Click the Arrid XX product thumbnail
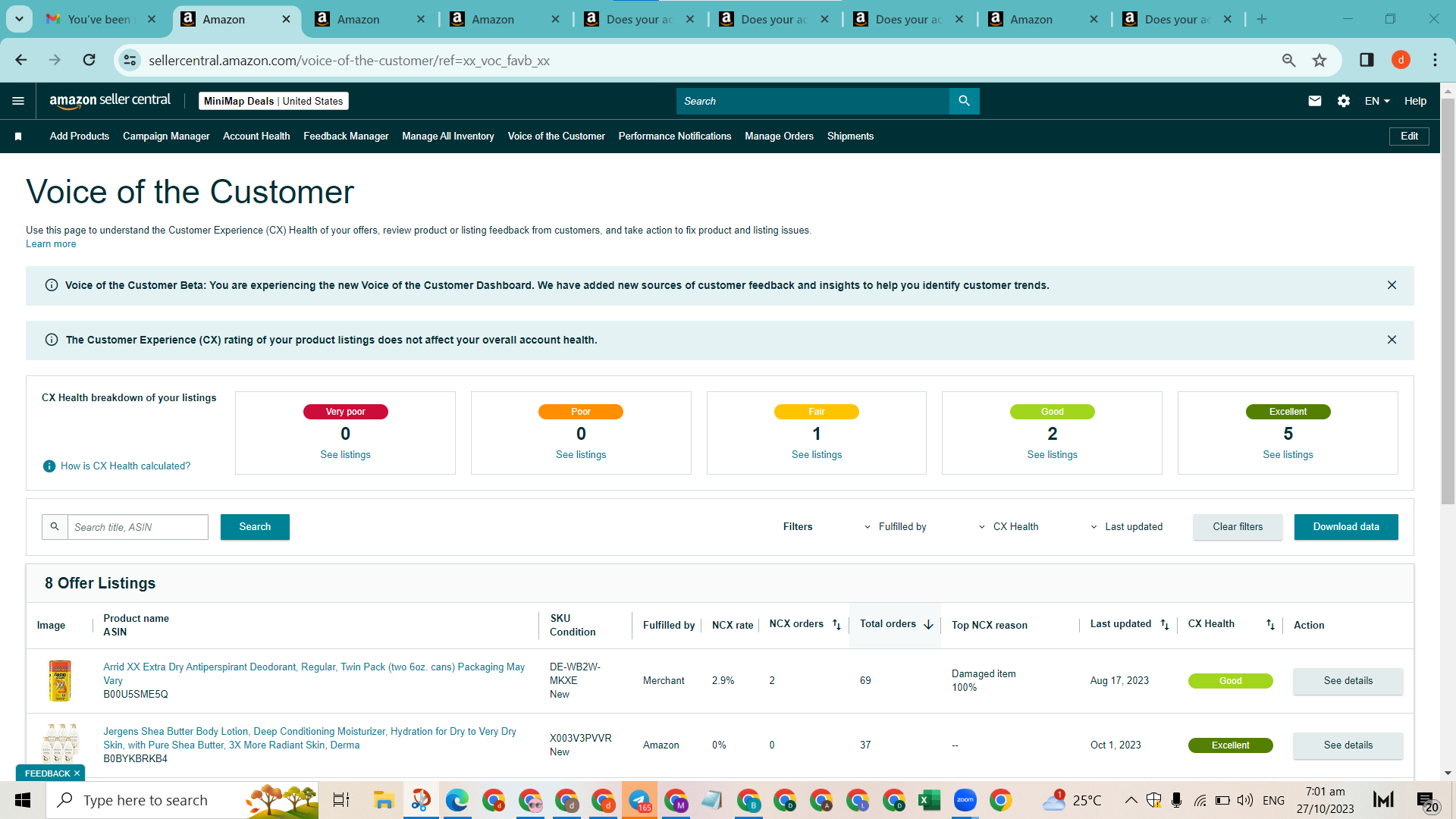Viewport: 1456px width, 819px height. tap(60, 681)
